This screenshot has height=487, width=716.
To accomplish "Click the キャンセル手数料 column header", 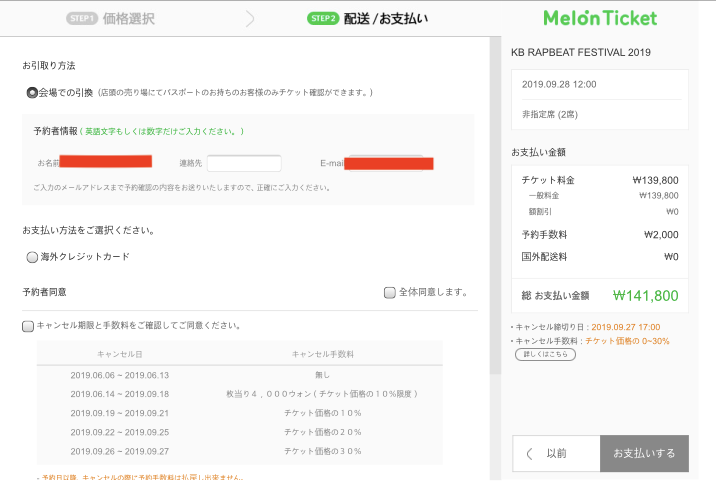I will (322, 354).
